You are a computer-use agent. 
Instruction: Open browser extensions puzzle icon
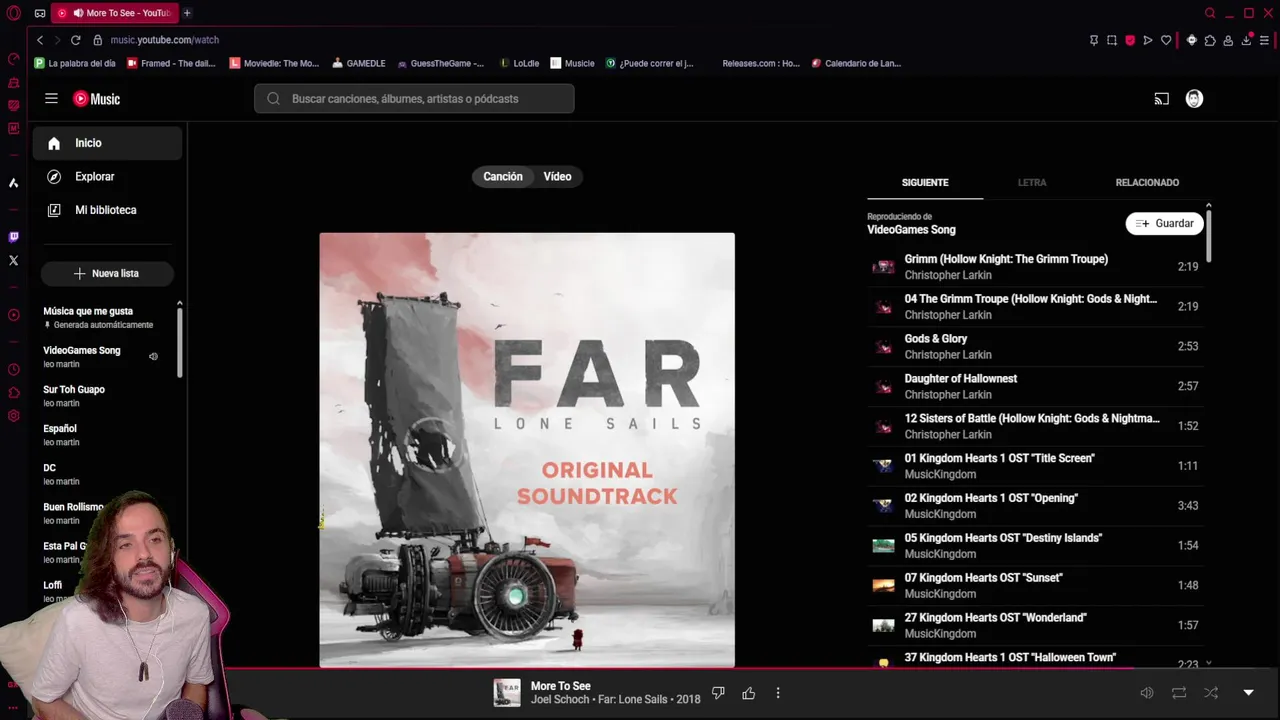pyautogui.click(x=1210, y=40)
